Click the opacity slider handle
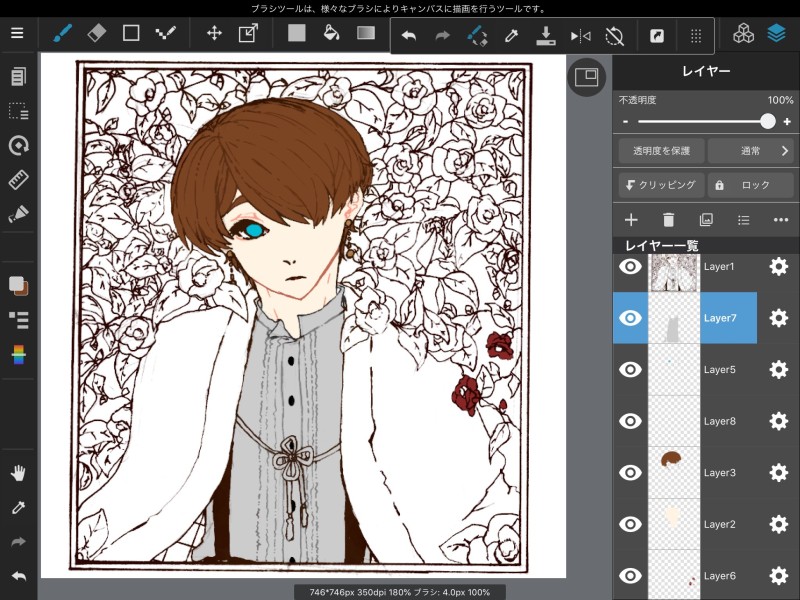 [x=767, y=121]
